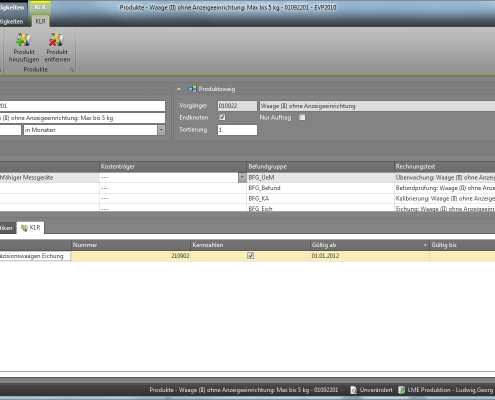Click the Produktzweig tree icon

(192, 89)
